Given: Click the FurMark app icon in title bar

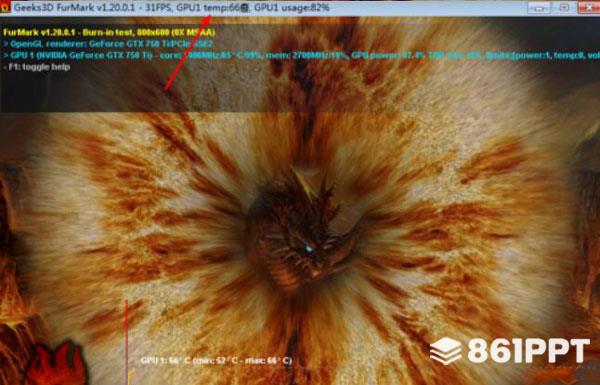Looking at the screenshot, I should pos(5,7).
